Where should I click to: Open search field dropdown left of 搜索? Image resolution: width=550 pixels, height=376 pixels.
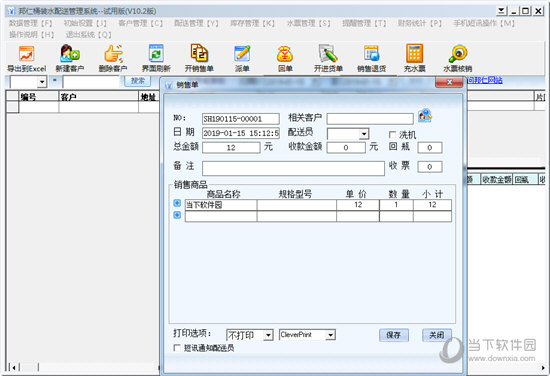coord(42,82)
